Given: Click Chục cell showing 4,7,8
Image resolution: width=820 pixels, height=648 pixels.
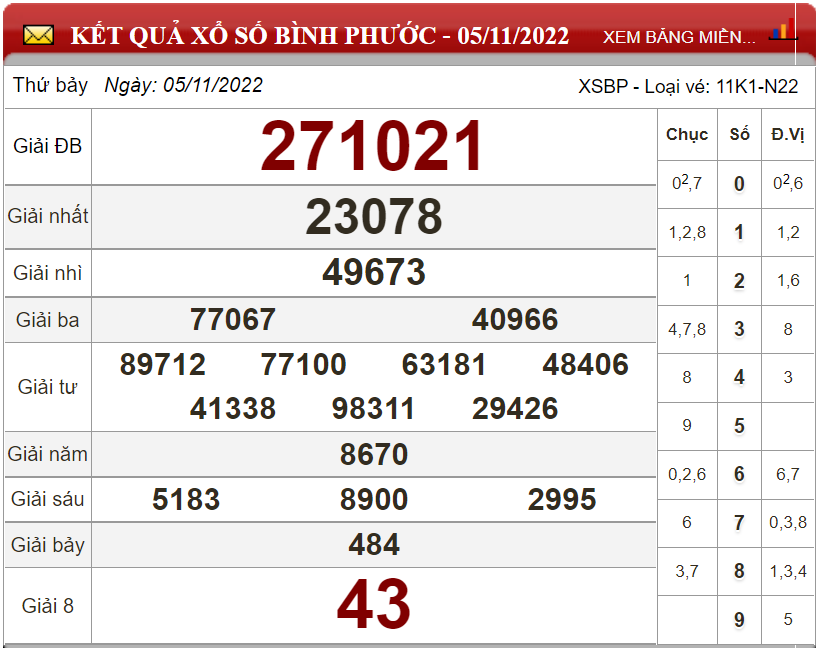Looking at the screenshot, I should (x=687, y=329).
